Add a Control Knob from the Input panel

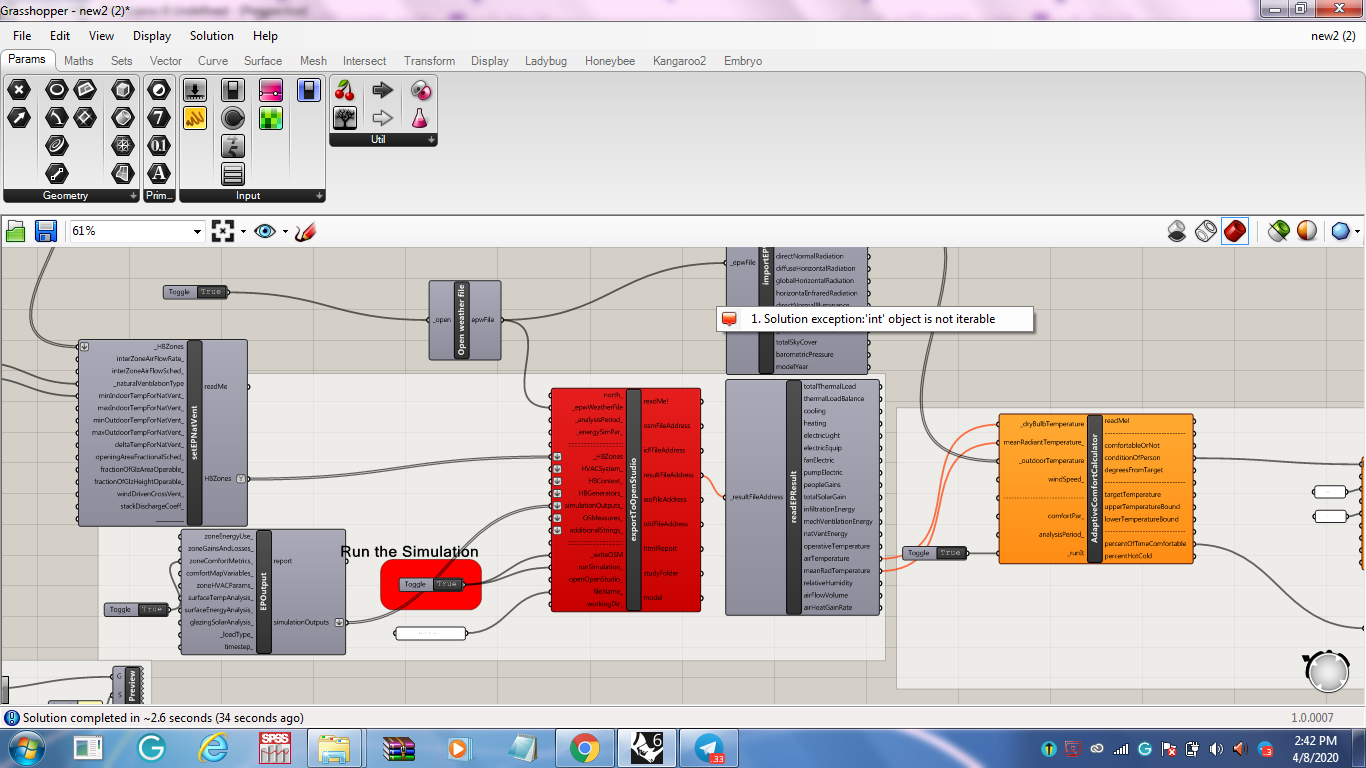(233, 118)
